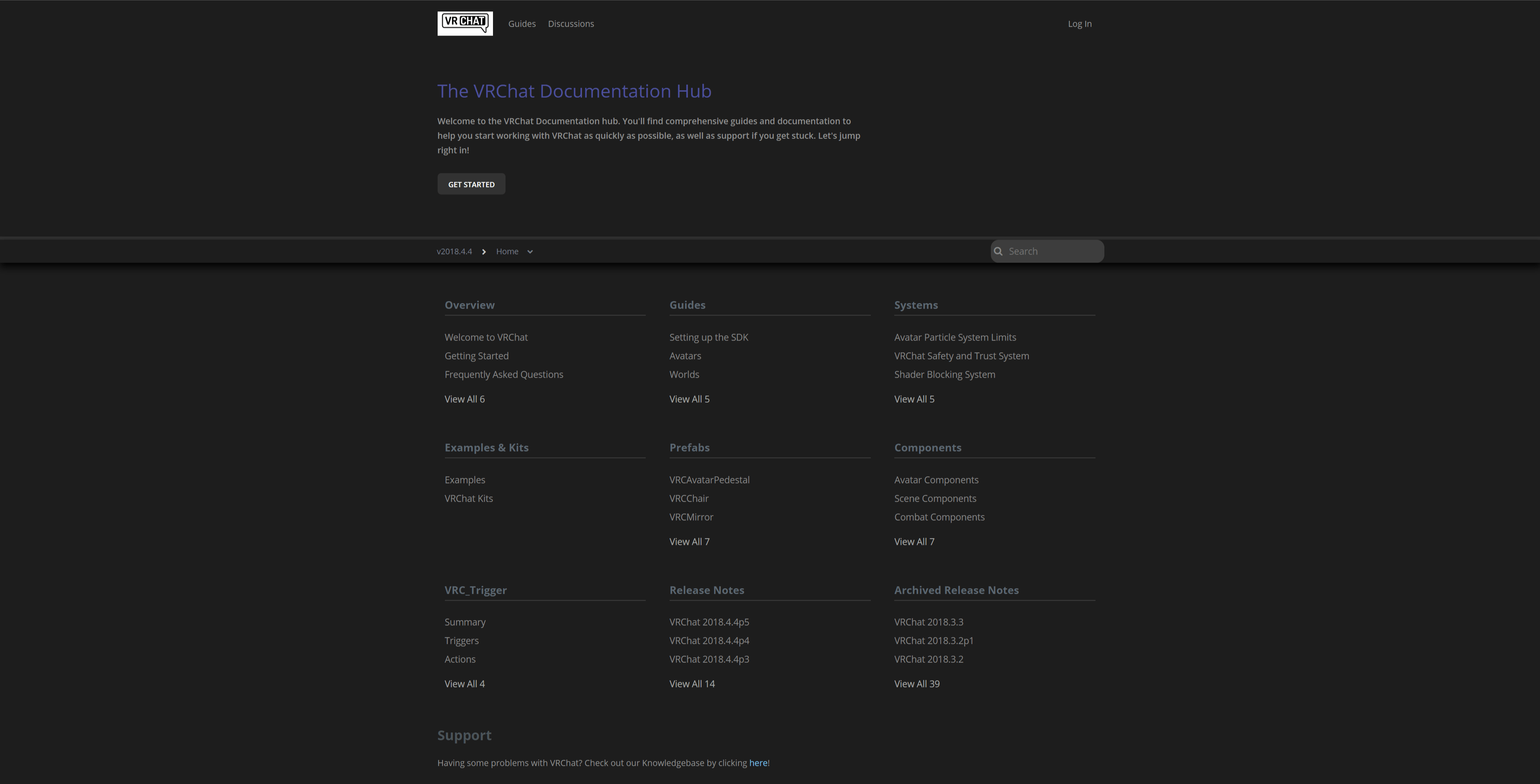Open the Combat Components page
This screenshot has height=784, width=1540.
coord(939,517)
